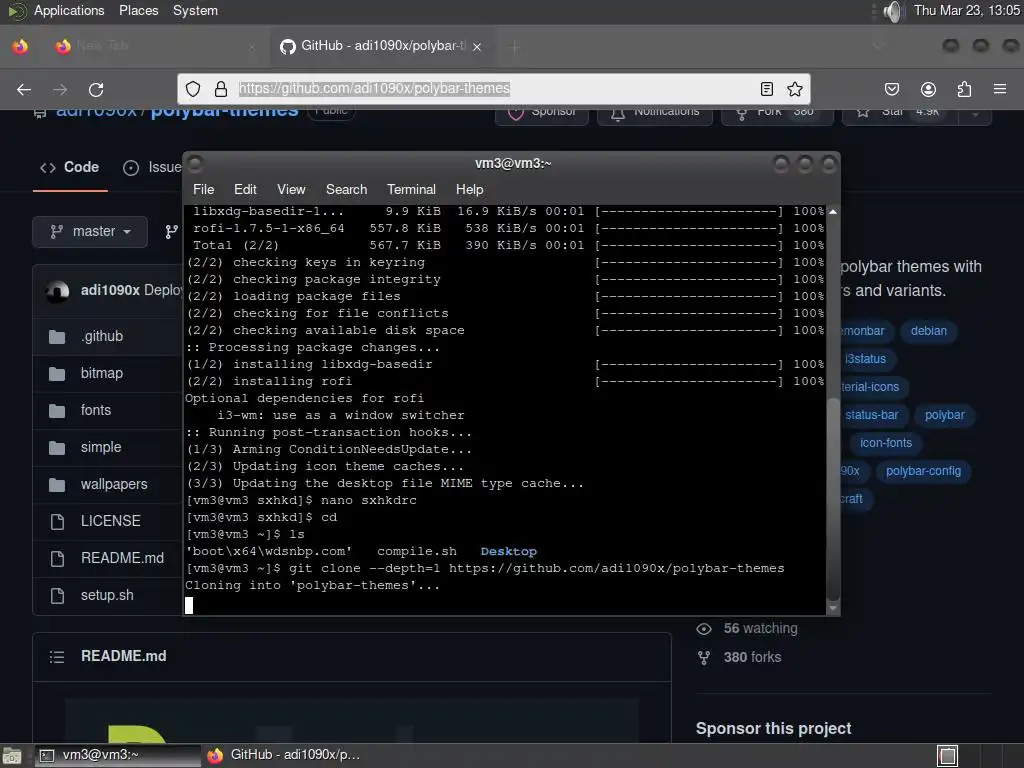Go back with Firefox back arrow
This screenshot has height=768, width=1024.
24,89
